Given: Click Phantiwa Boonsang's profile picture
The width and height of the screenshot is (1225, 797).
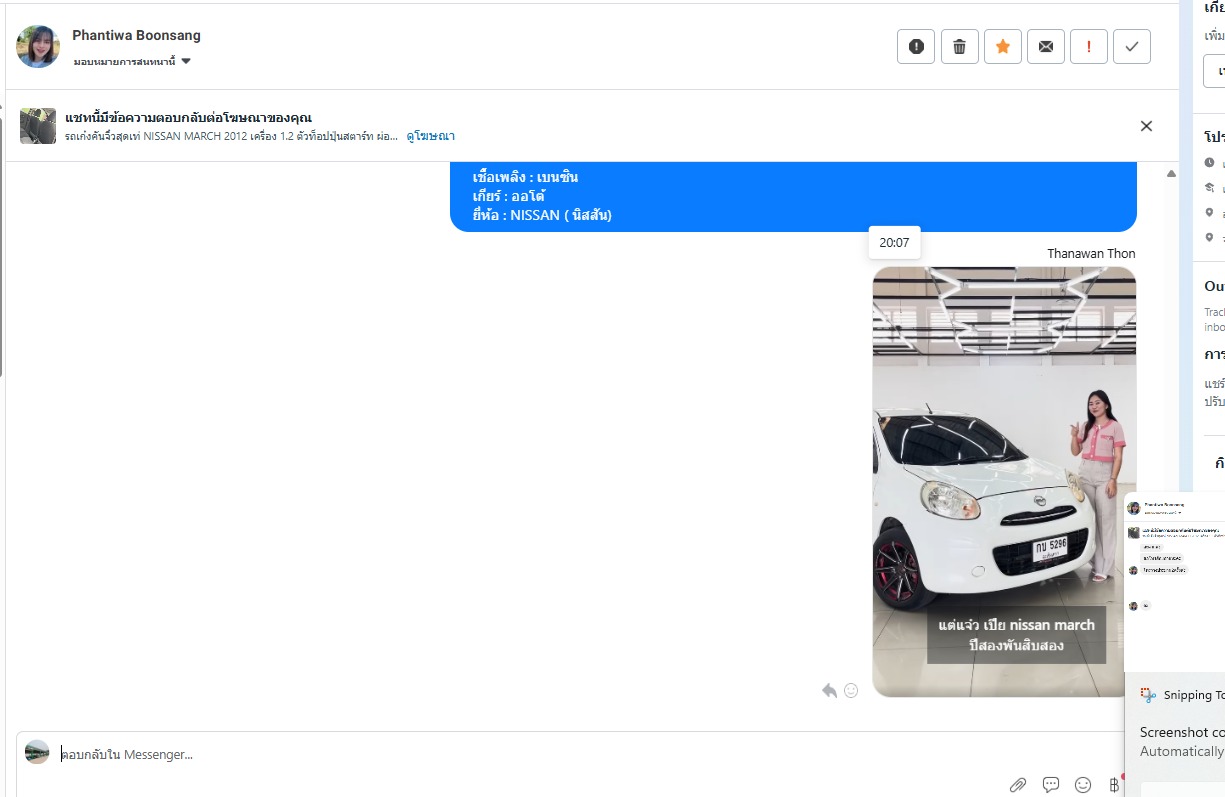Looking at the screenshot, I should pyautogui.click(x=38, y=46).
